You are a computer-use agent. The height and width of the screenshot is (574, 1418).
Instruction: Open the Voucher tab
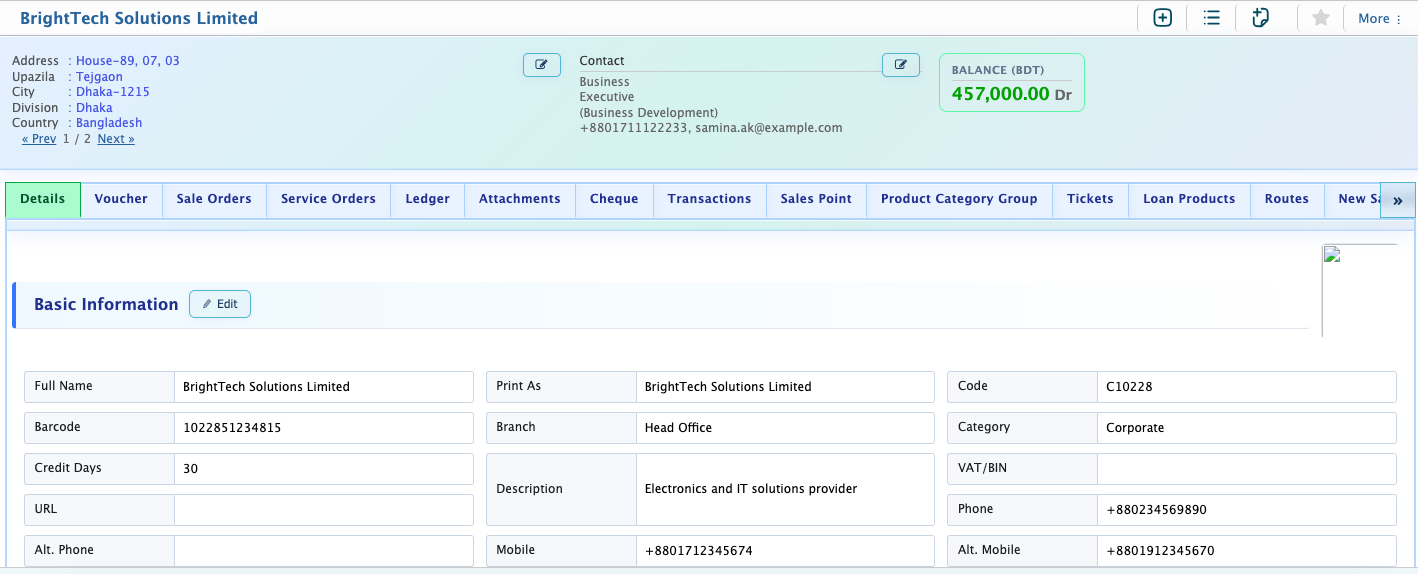[121, 200]
